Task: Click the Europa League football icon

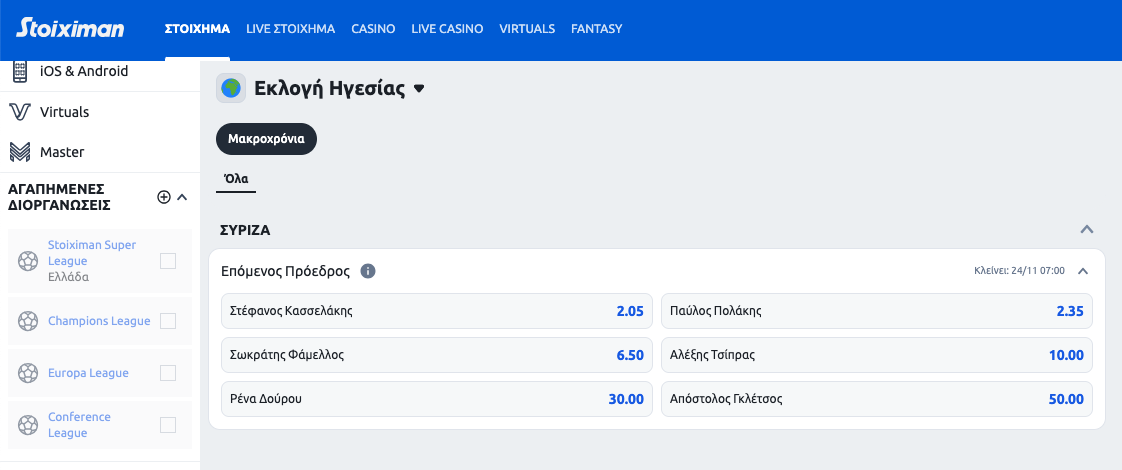Action: 28,373
